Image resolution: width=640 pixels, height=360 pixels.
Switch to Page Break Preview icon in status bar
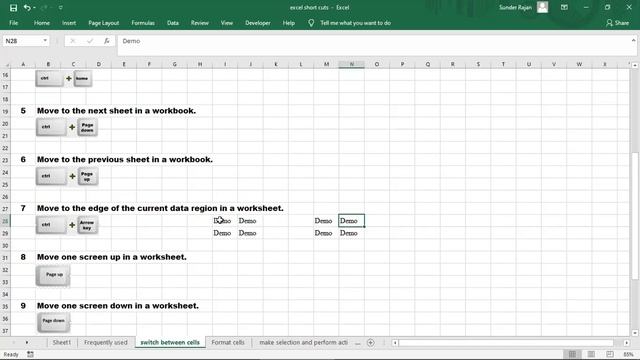pyautogui.click(x=610, y=354)
